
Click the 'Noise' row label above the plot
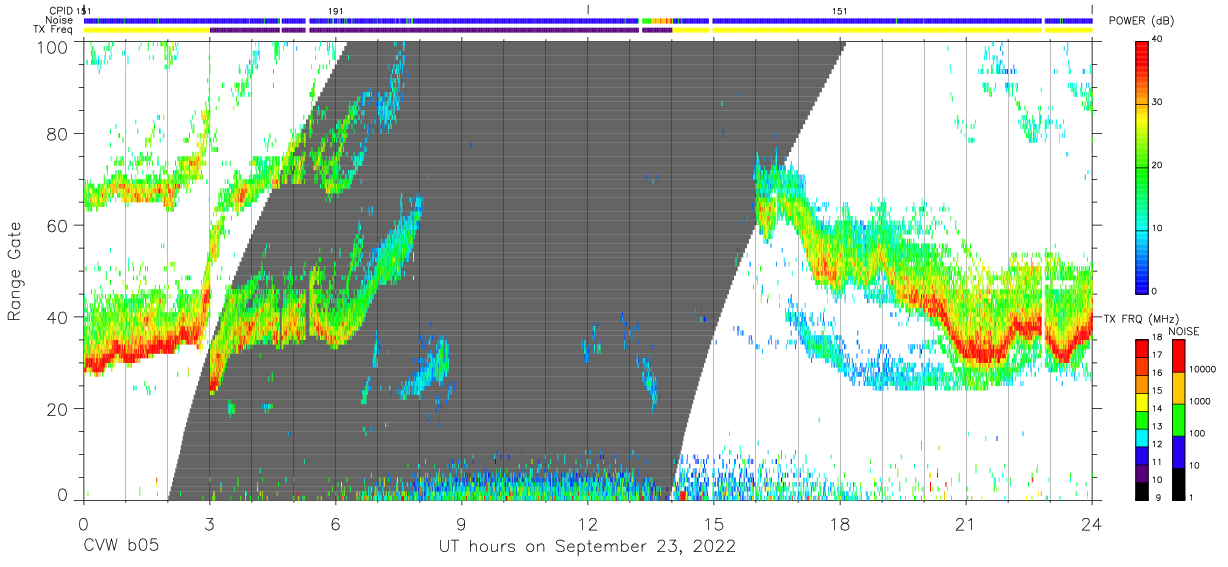click(x=58, y=20)
